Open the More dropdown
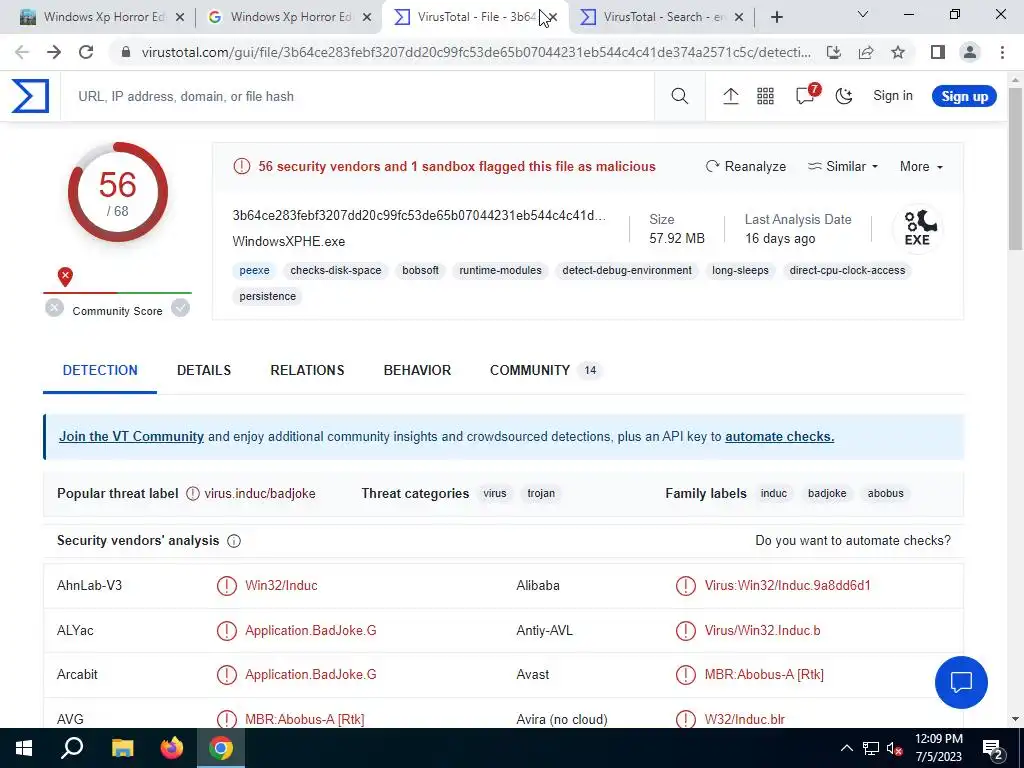 tap(921, 167)
